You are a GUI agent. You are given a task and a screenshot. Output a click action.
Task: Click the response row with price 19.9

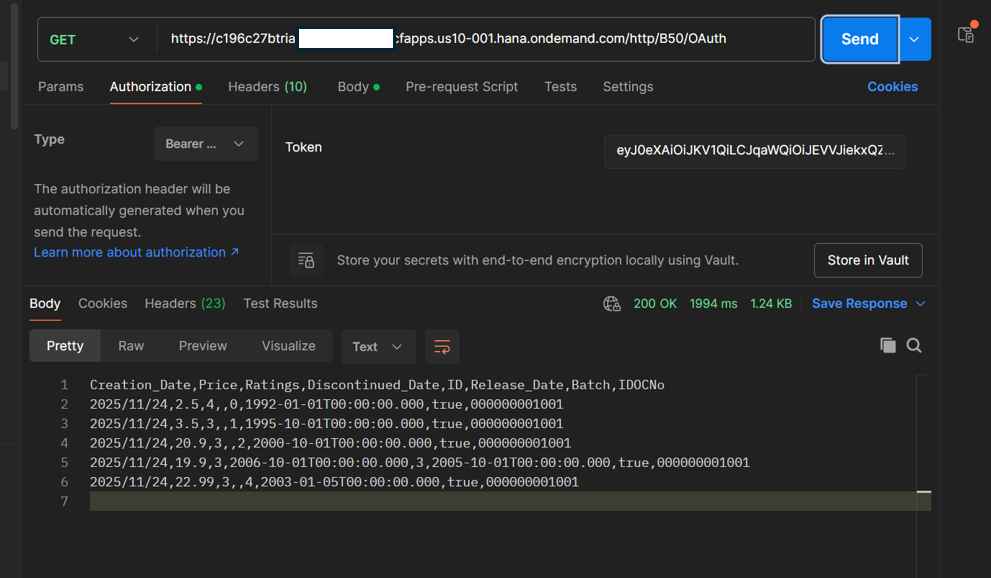point(420,463)
